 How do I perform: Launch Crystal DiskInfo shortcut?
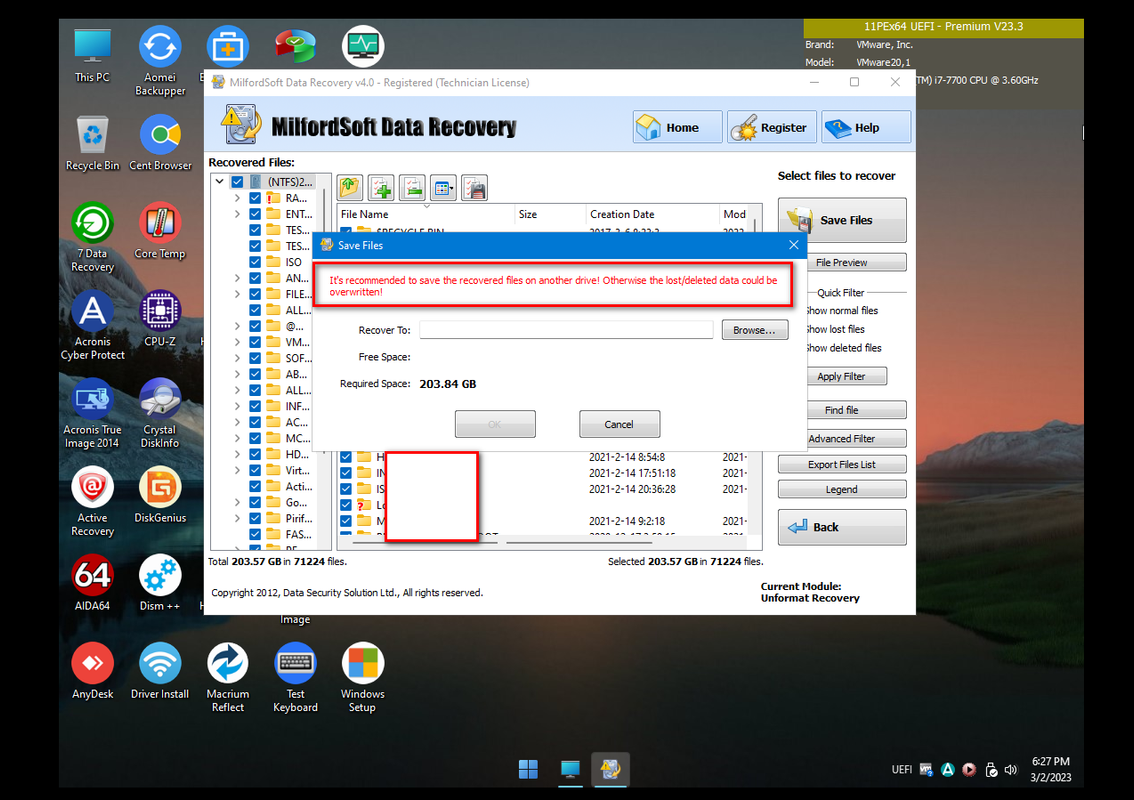click(160, 414)
